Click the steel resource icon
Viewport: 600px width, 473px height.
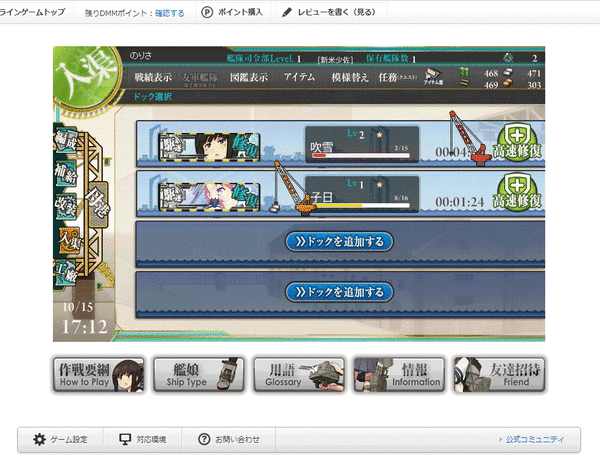click(507, 72)
